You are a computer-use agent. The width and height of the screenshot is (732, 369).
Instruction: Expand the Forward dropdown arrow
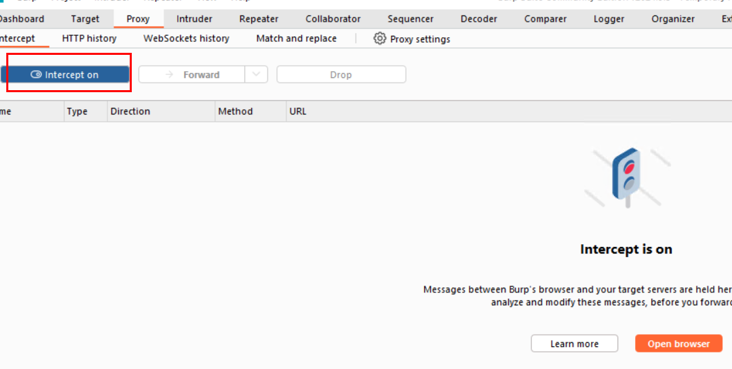click(x=256, y=75)
